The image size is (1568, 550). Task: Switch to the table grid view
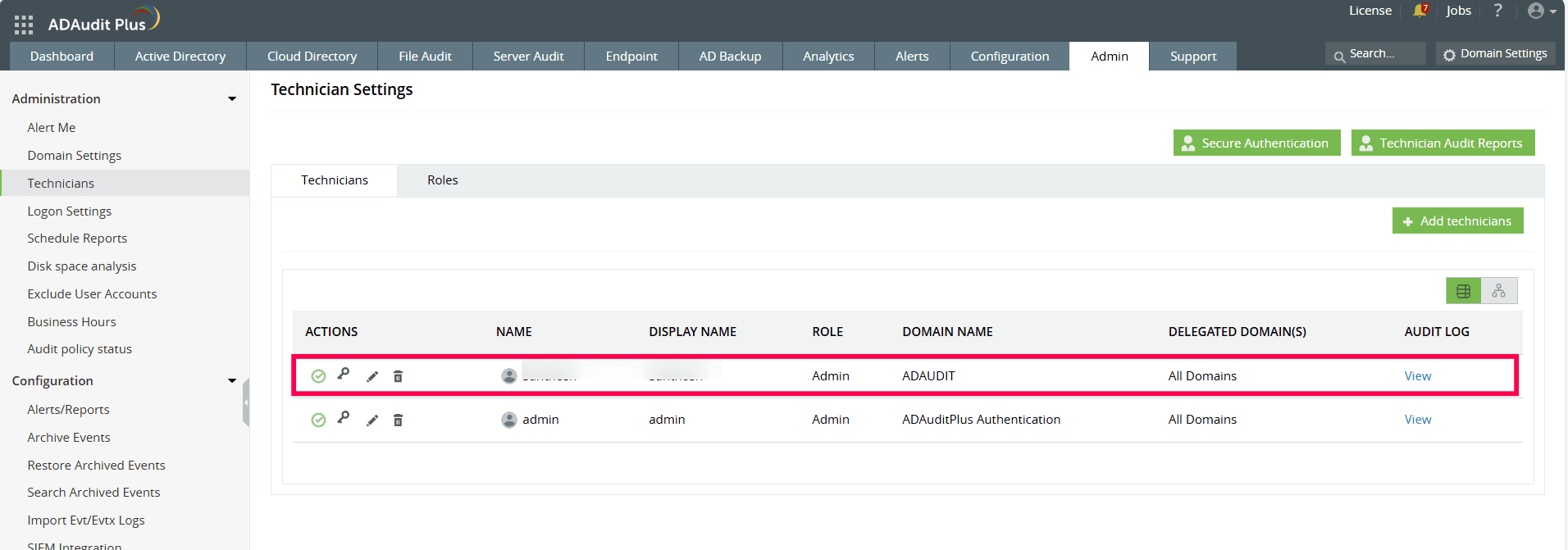point(1463,291)
